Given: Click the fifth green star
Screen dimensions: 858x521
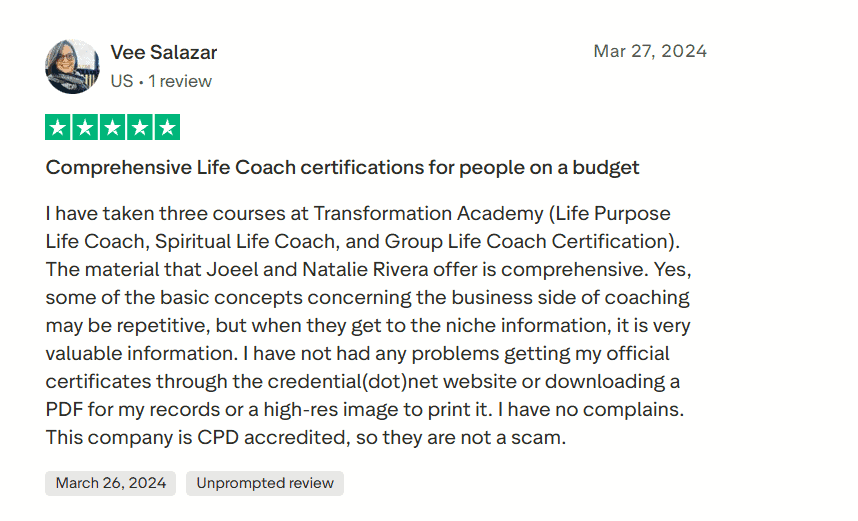Looking at the screenshot, I should click(167, 128).
